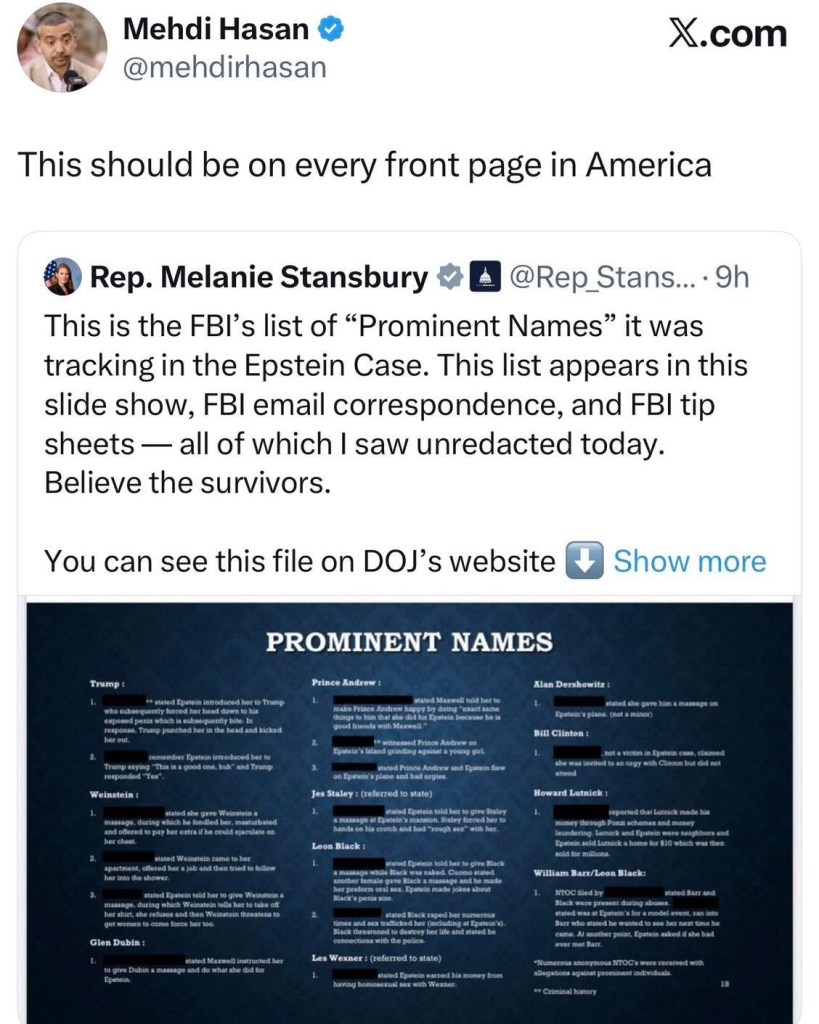The width and height of the screenshot is (819, 1024).
Task: Click the "This should be on every front page" text
Action: tap(365, 163)
